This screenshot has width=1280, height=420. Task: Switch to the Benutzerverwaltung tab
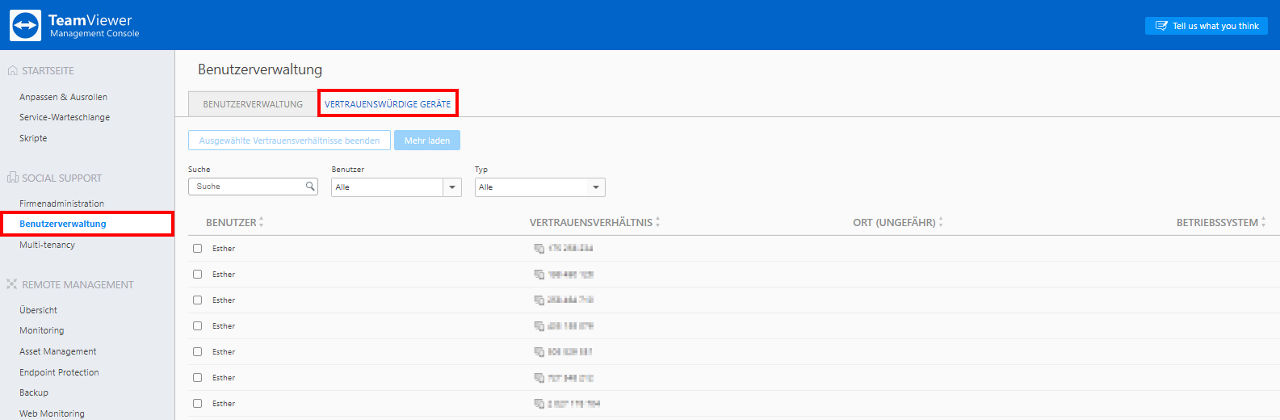(x=253, y=104)
